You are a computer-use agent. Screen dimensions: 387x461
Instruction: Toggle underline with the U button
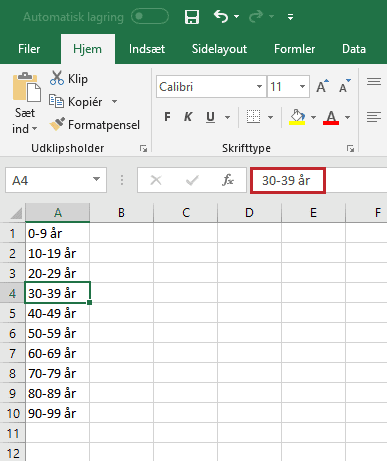tap(210, 117)
